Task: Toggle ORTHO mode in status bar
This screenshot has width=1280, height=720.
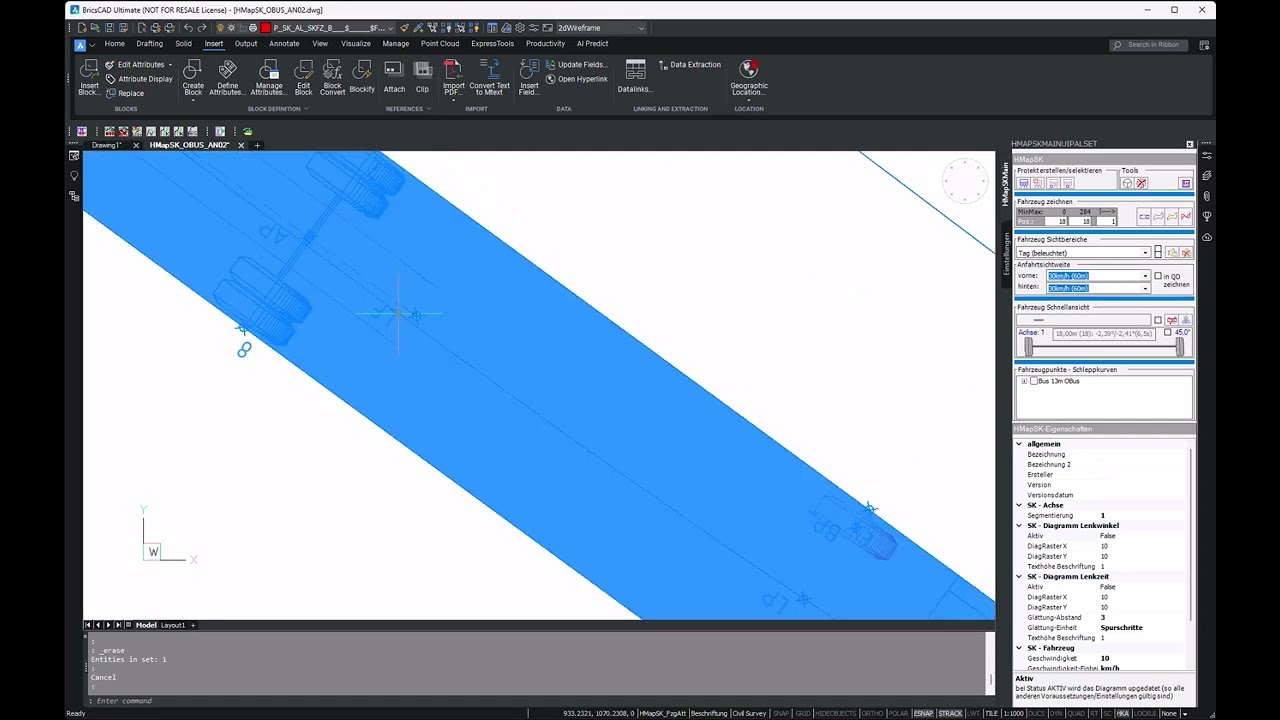Action: pyautogui.click(x=872, y=713)
